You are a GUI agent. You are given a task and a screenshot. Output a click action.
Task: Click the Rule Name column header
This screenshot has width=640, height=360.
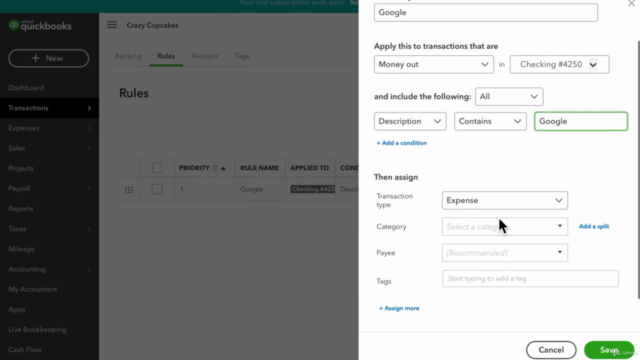[x=259, y=168]
